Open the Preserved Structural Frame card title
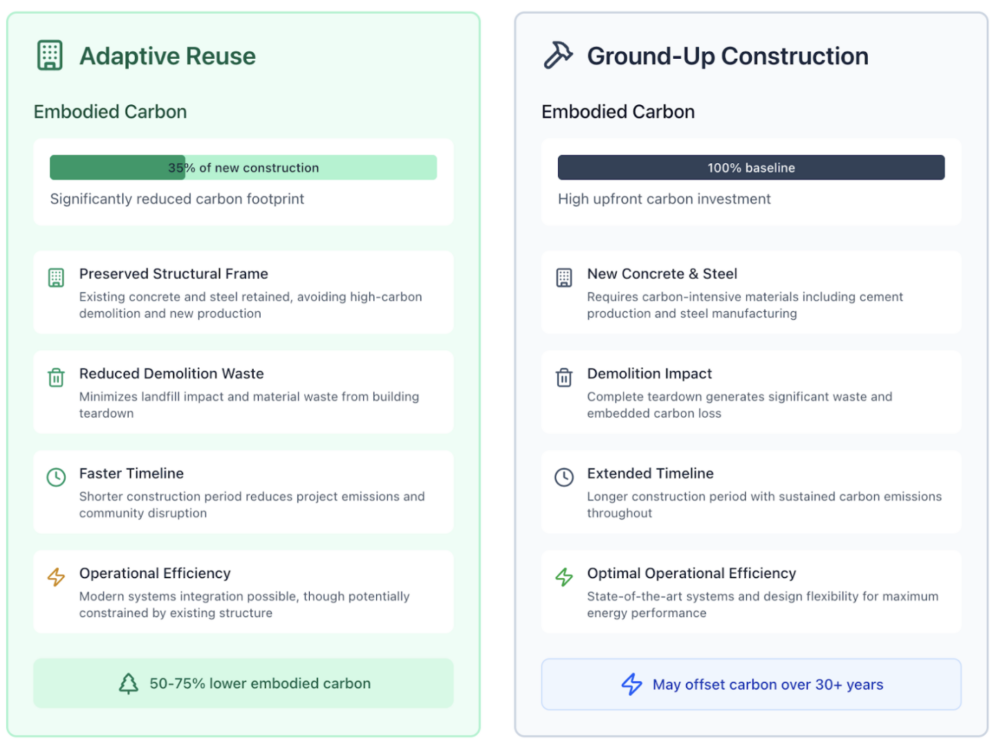Image resolution: width=1000 pixels, height=747 pixels. (173, 273)
